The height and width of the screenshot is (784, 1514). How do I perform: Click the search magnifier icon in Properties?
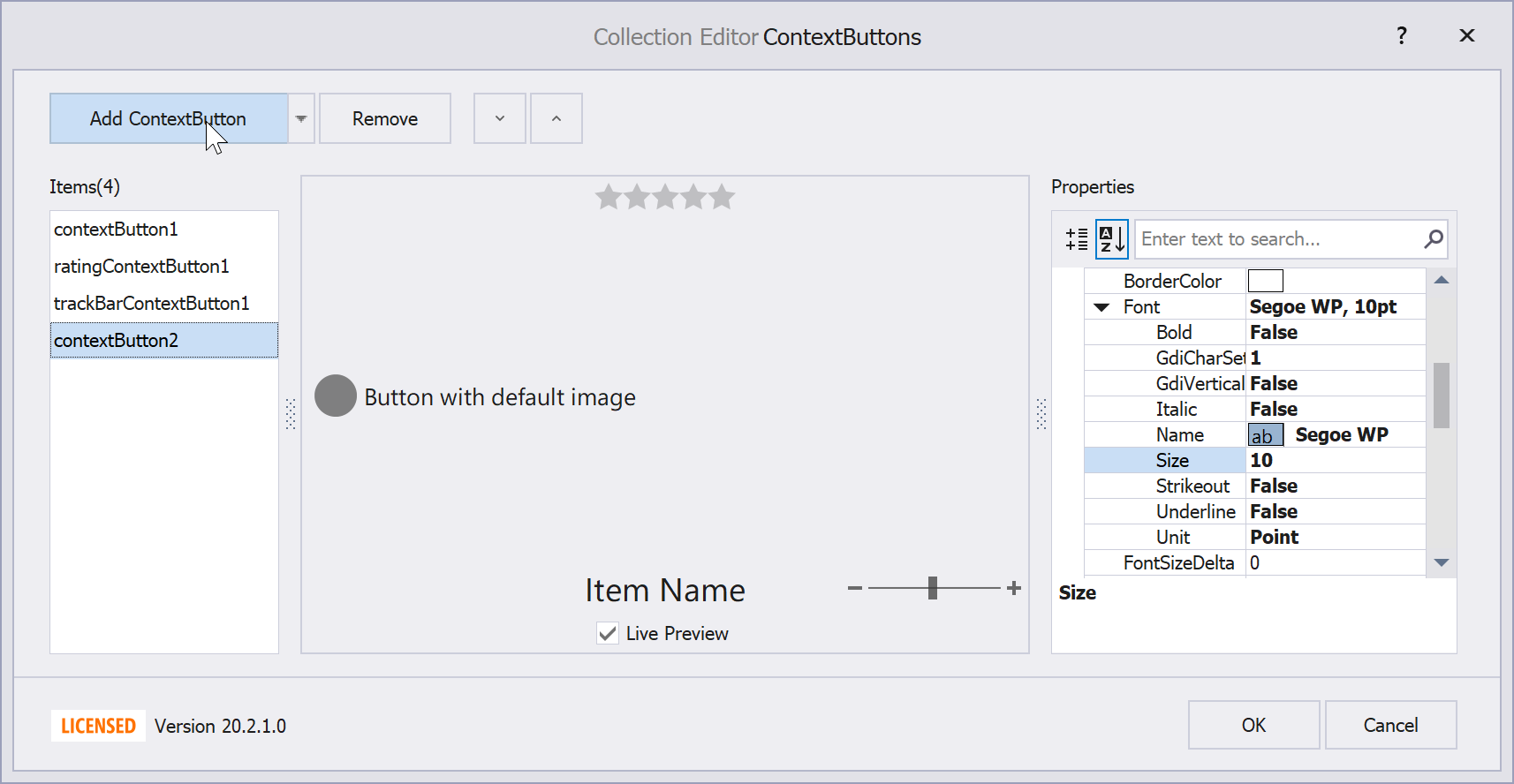(x=1433, y=238)
